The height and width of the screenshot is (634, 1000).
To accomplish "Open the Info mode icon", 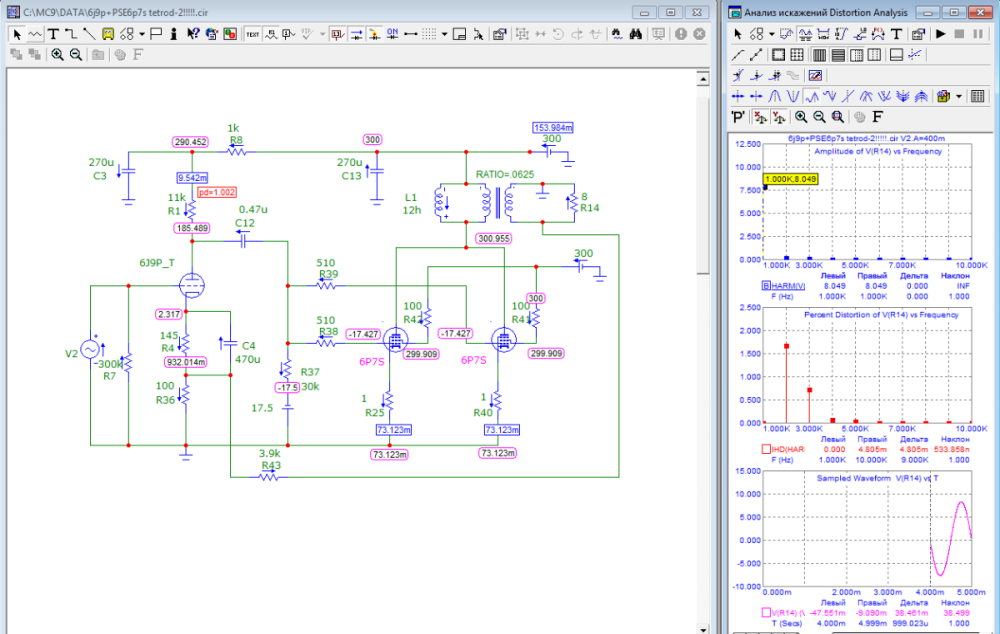I will (173, 33).
